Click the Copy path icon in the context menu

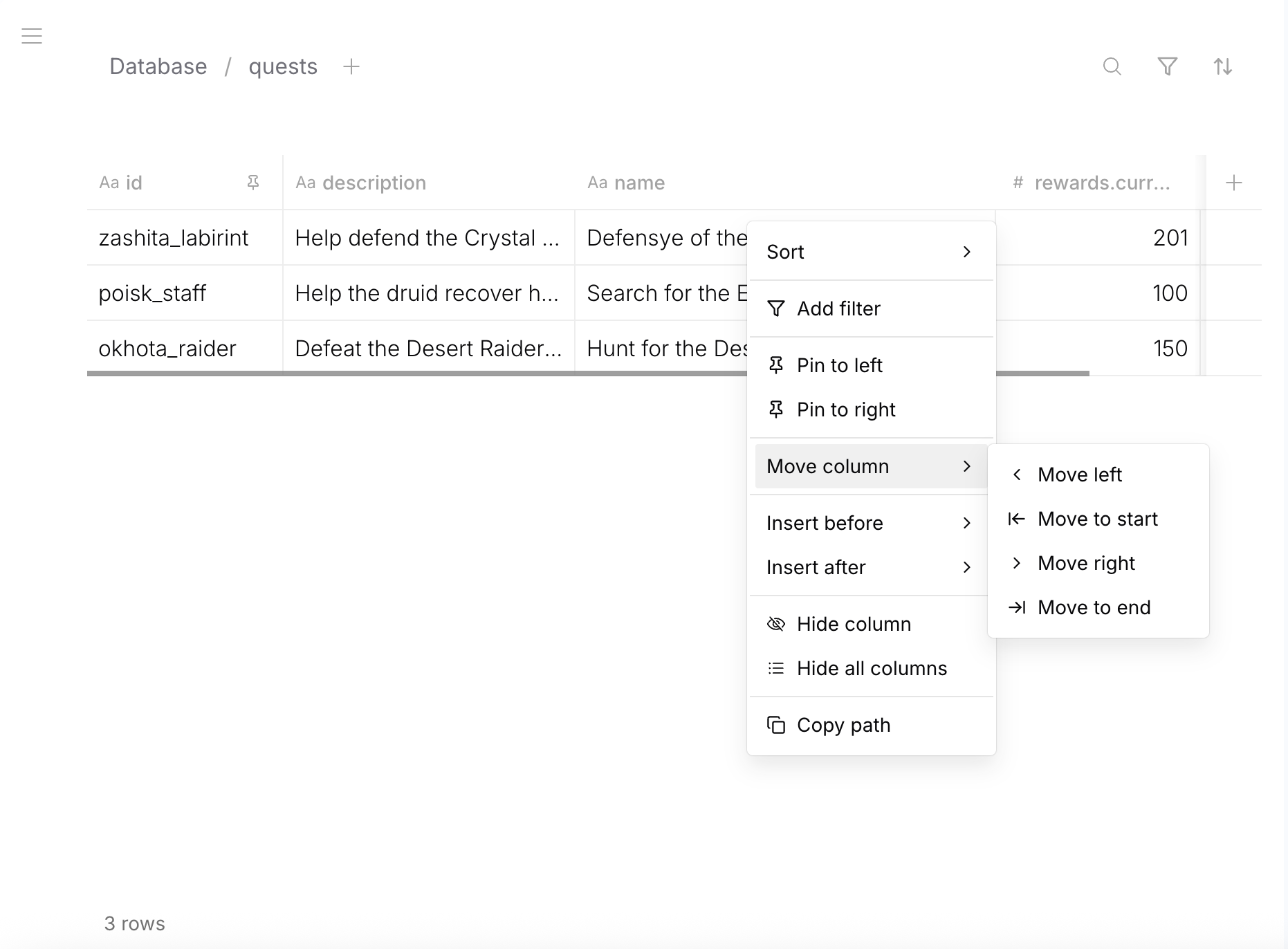click(776, 725)
